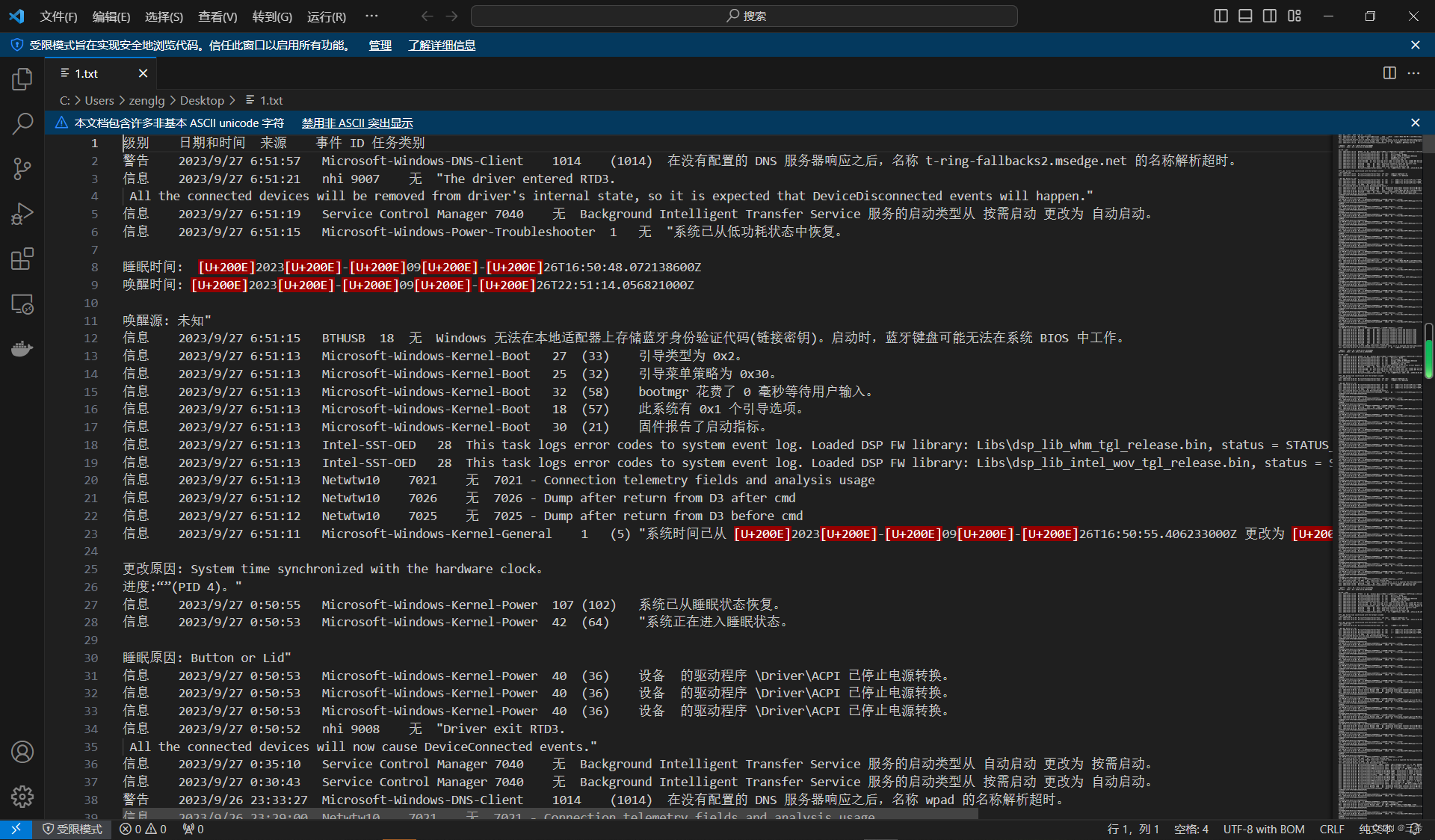Select the 1.txt editor tab
Viewport: 1435px width, 840px height.
pos(87,73)
